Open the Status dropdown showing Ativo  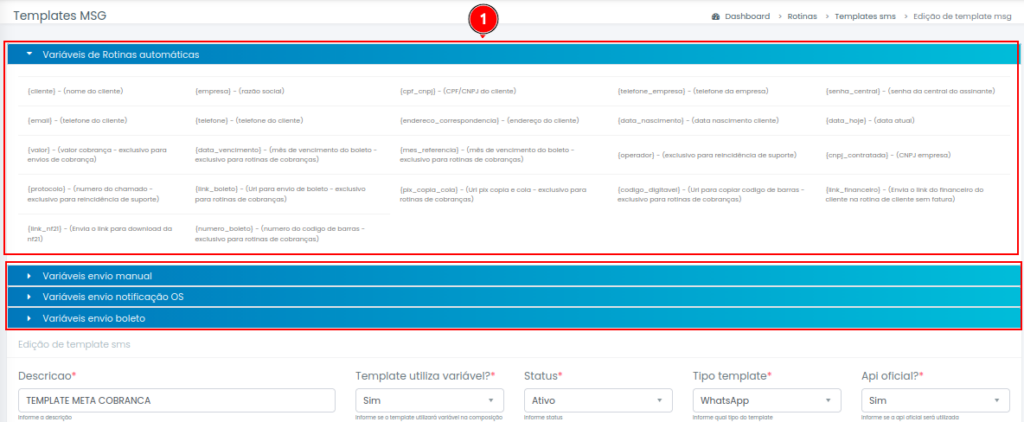[598, 400]
